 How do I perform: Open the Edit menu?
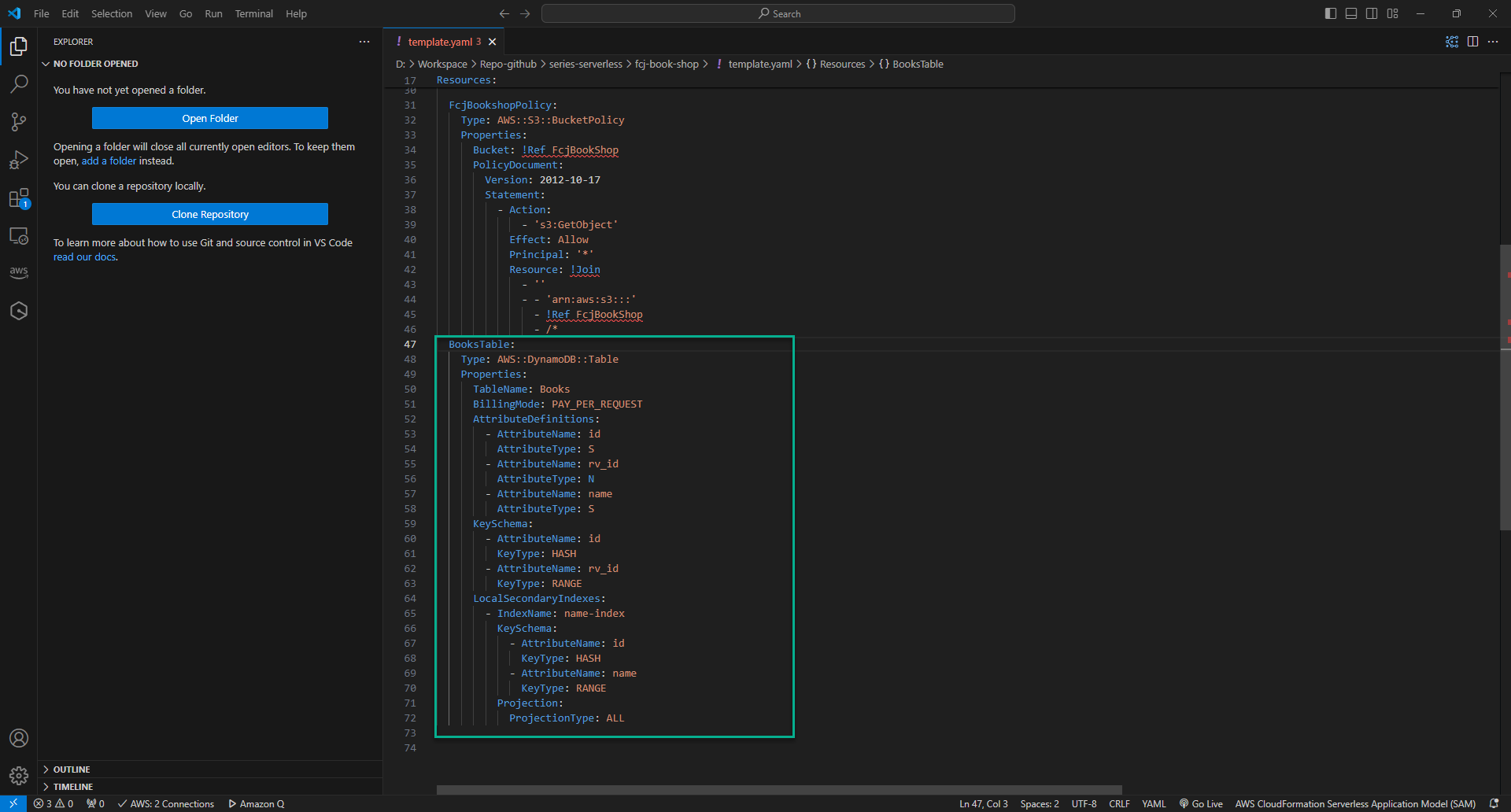70,13
